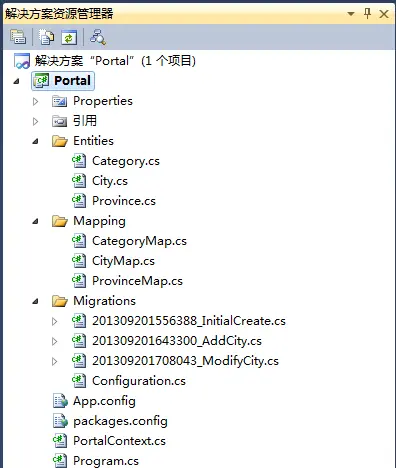Click the 解决方案资源管理器 panel title bar
The width and height of the screenshot is (396, 468).
click(x=198, y=14)
